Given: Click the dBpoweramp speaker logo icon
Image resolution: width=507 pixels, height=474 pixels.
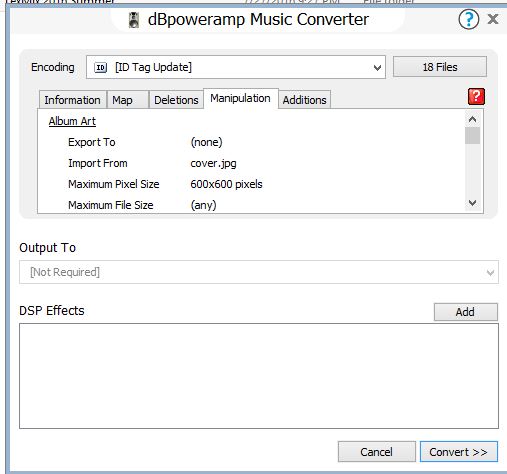Looking at the screenshot, I should pos(134,20).
